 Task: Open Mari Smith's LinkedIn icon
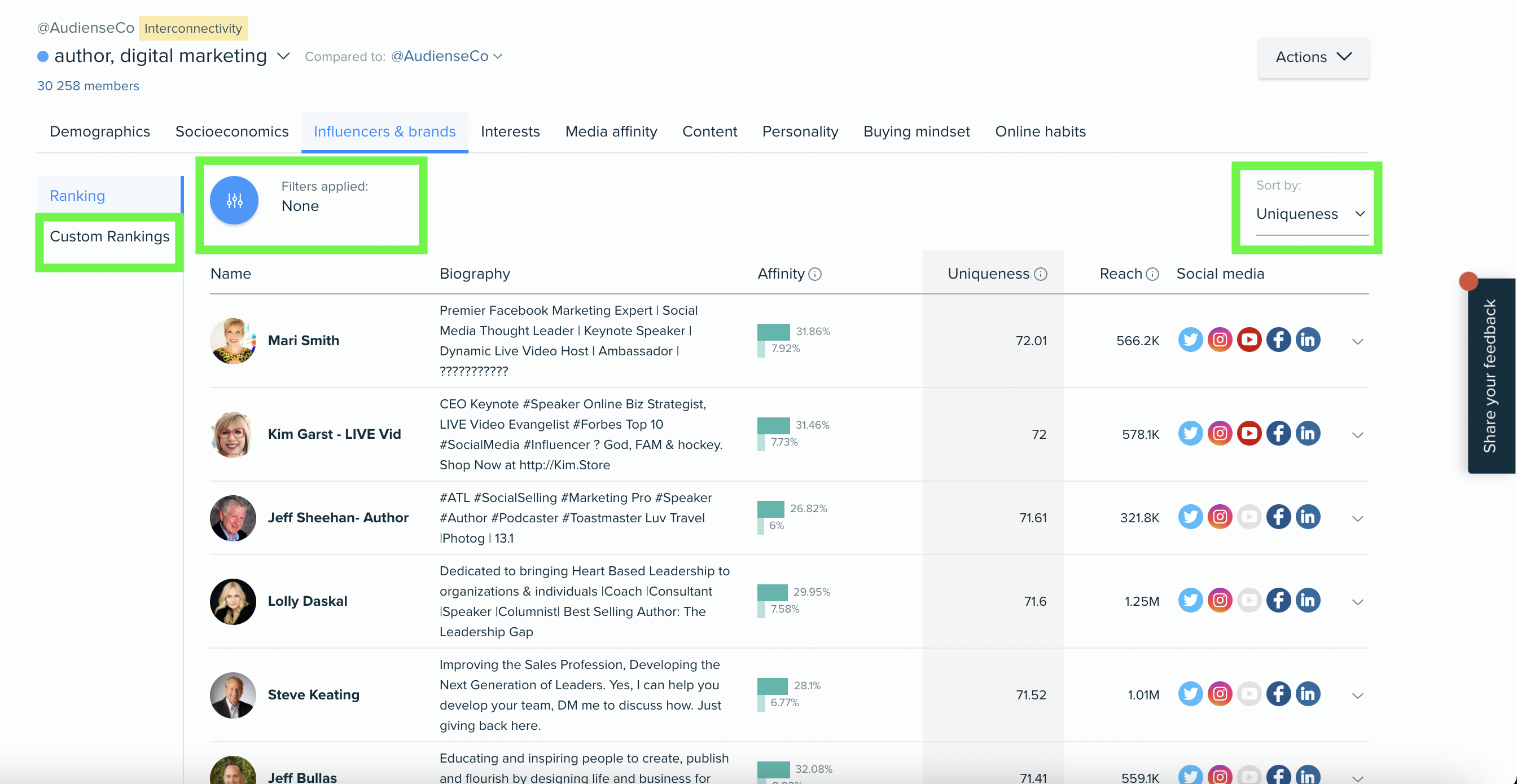tap(1308, 340)
